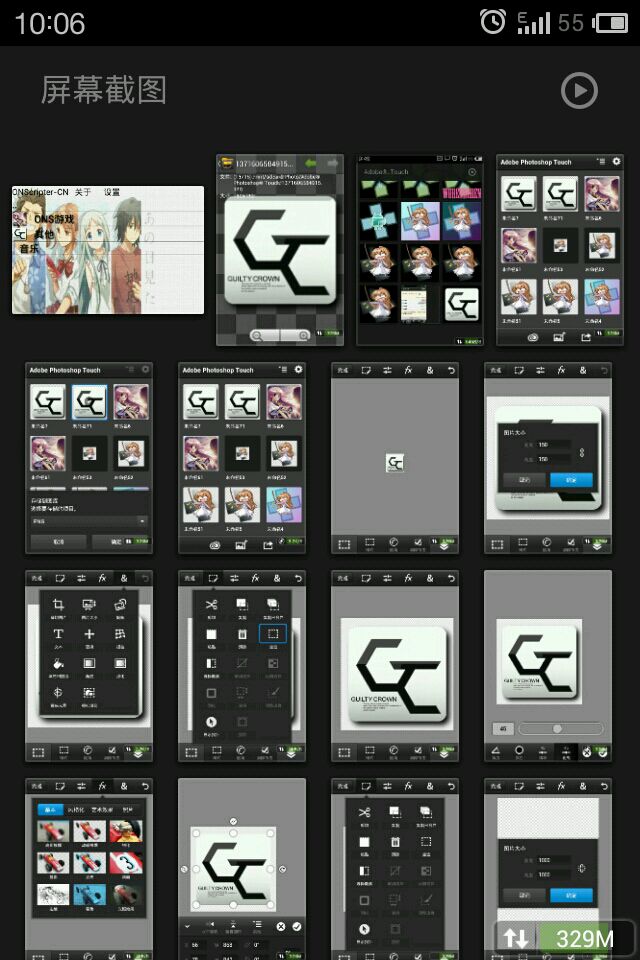This screenshot has height=960, width=640.
Task: Tap the 屏幕截图 album title
Action: [x=104, y=91]
